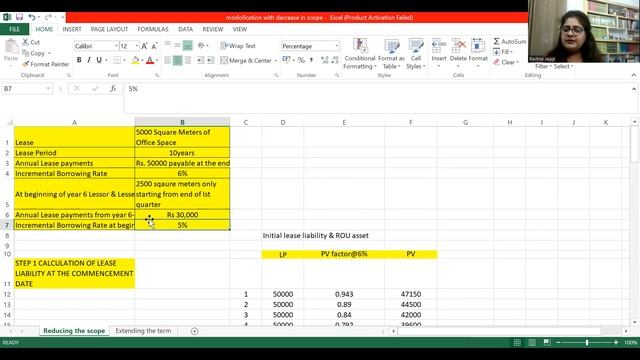Open Conditional Formatting menu
Image resolution: width=640 pixels, height=360 pixels.
coord(360,54)
